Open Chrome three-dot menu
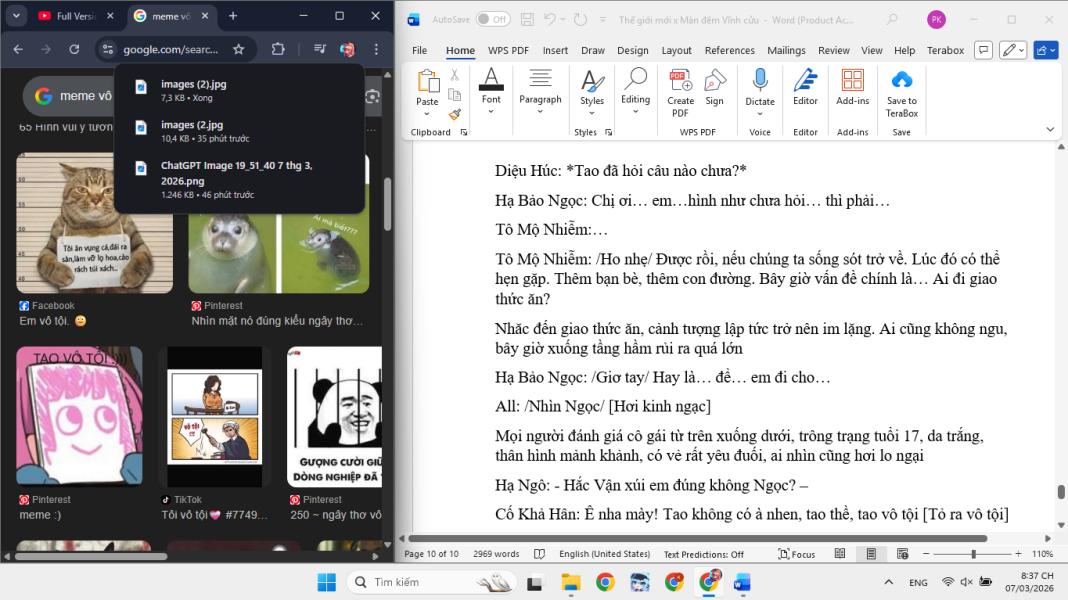 click(x=376, y=49)
